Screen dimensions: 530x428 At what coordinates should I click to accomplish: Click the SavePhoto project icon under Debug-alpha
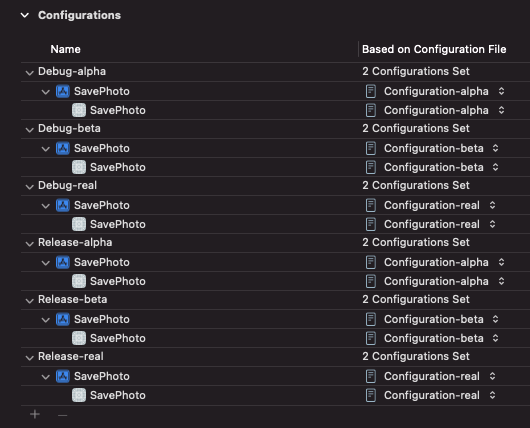click(x=63, y=91)
